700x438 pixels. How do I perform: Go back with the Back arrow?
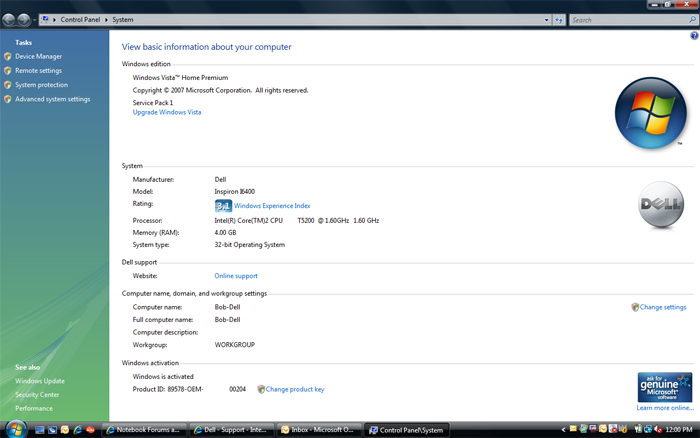8,20
